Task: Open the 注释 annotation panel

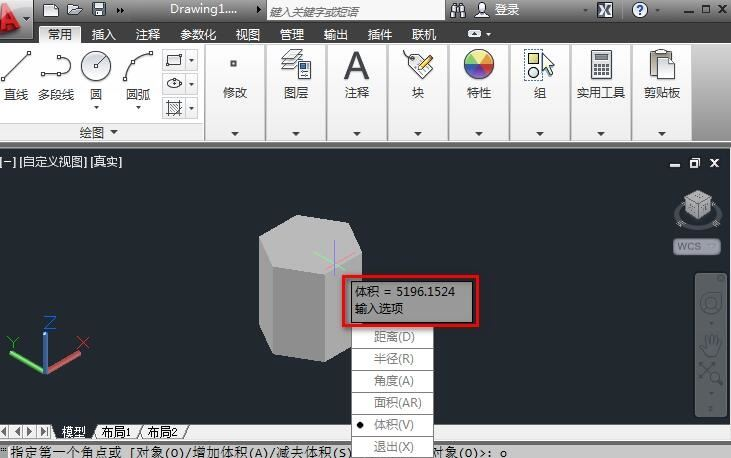Action: coord(357,92)
